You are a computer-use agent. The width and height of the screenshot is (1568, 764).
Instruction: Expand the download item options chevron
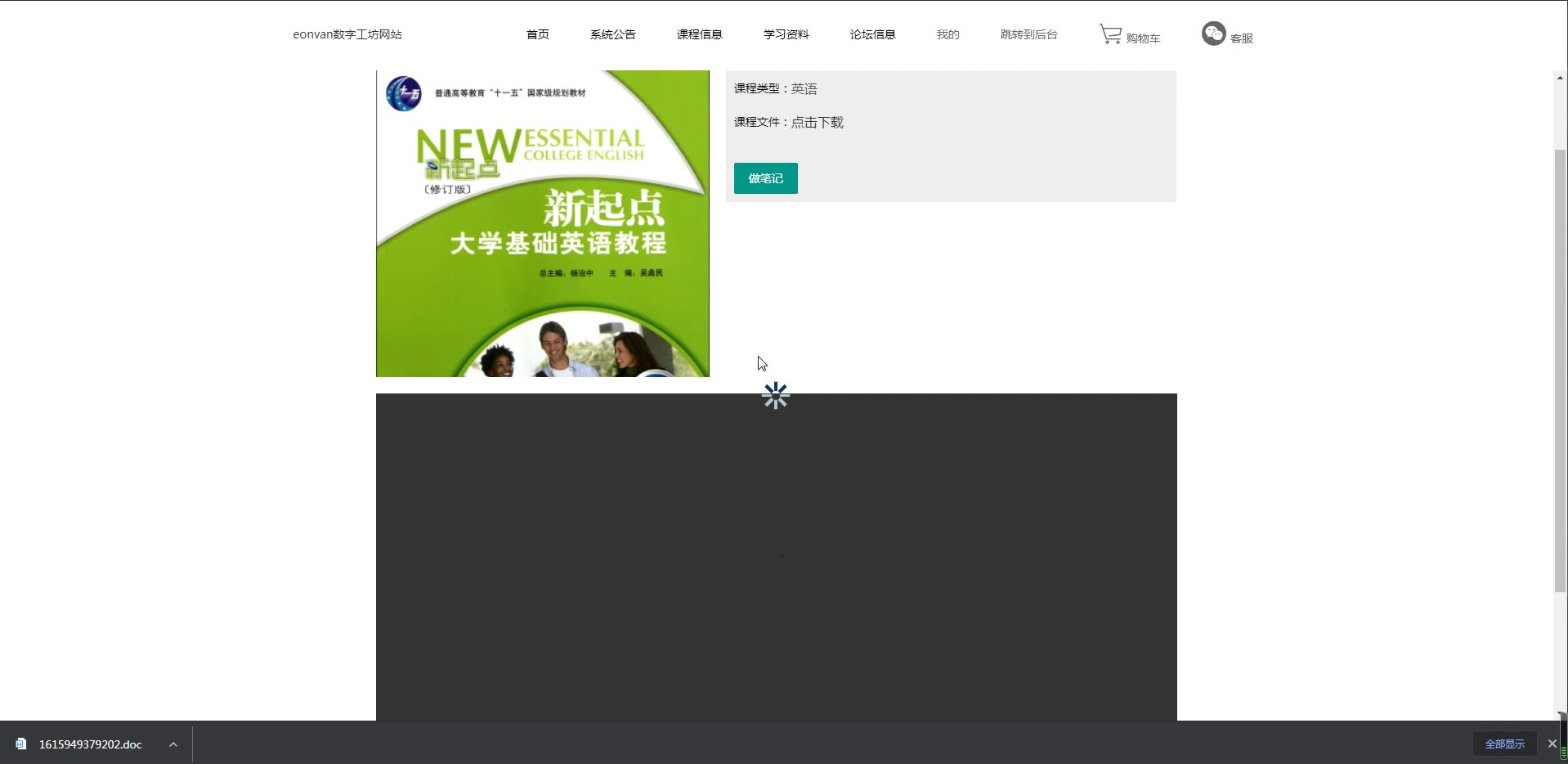(173, 744)
